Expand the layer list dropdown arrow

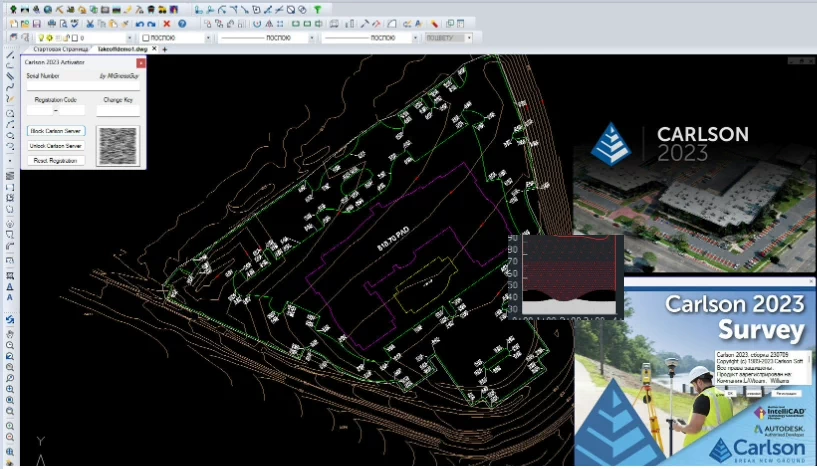click(129, 38)
